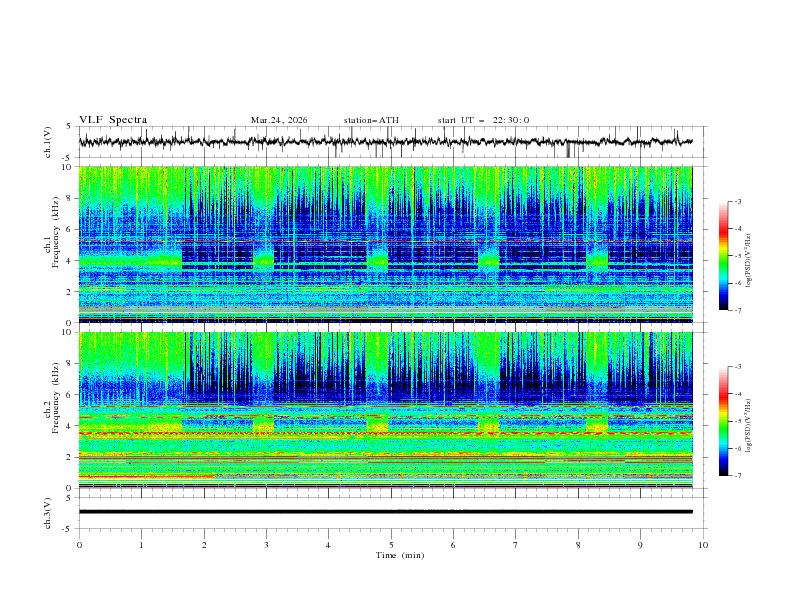
Task: Click the ch.1 spectrogram color scale bar
Action: [x=723, y=255]
